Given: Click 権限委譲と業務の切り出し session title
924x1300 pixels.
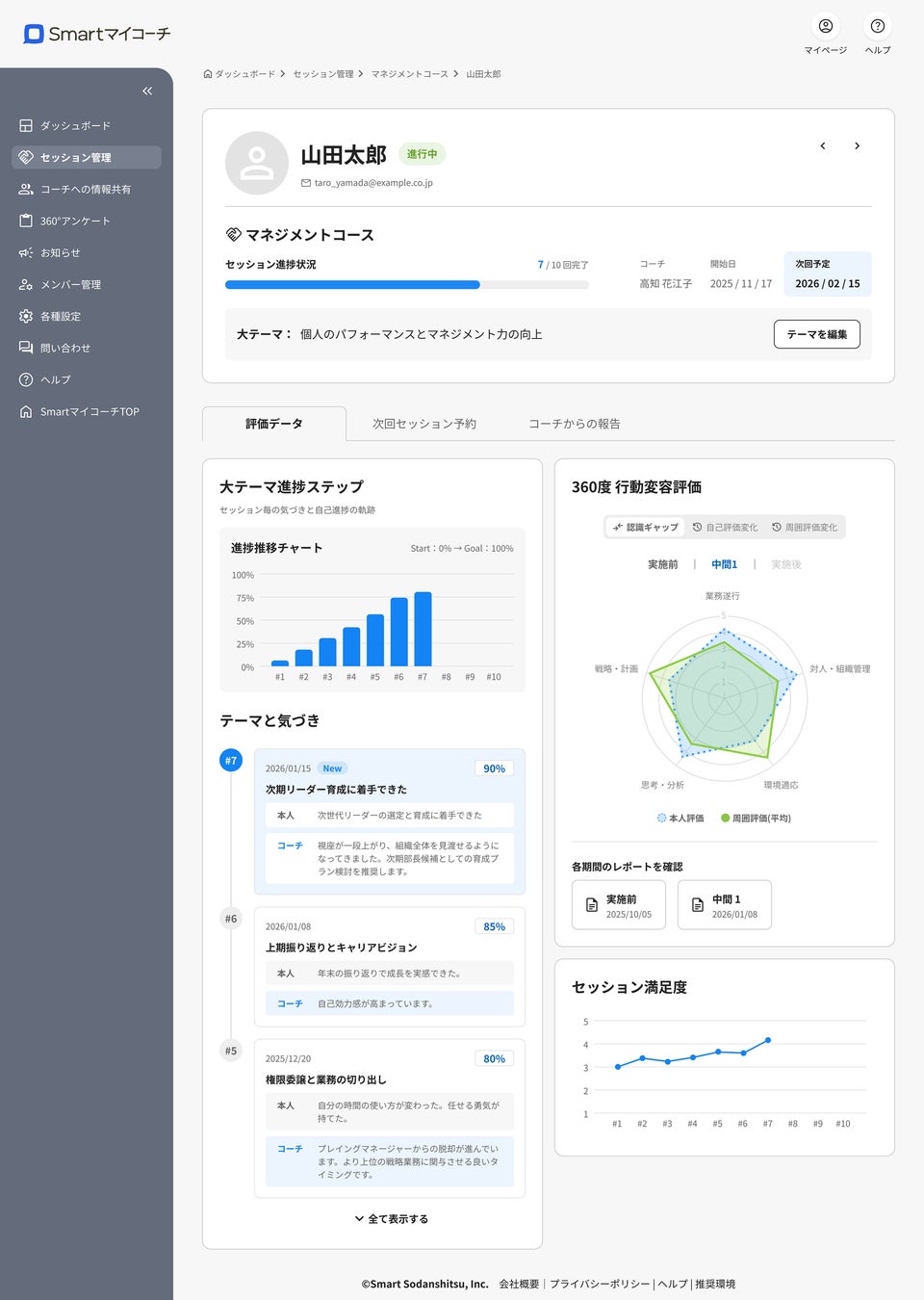Looking at the screenshot, I should pos(325,1079).
